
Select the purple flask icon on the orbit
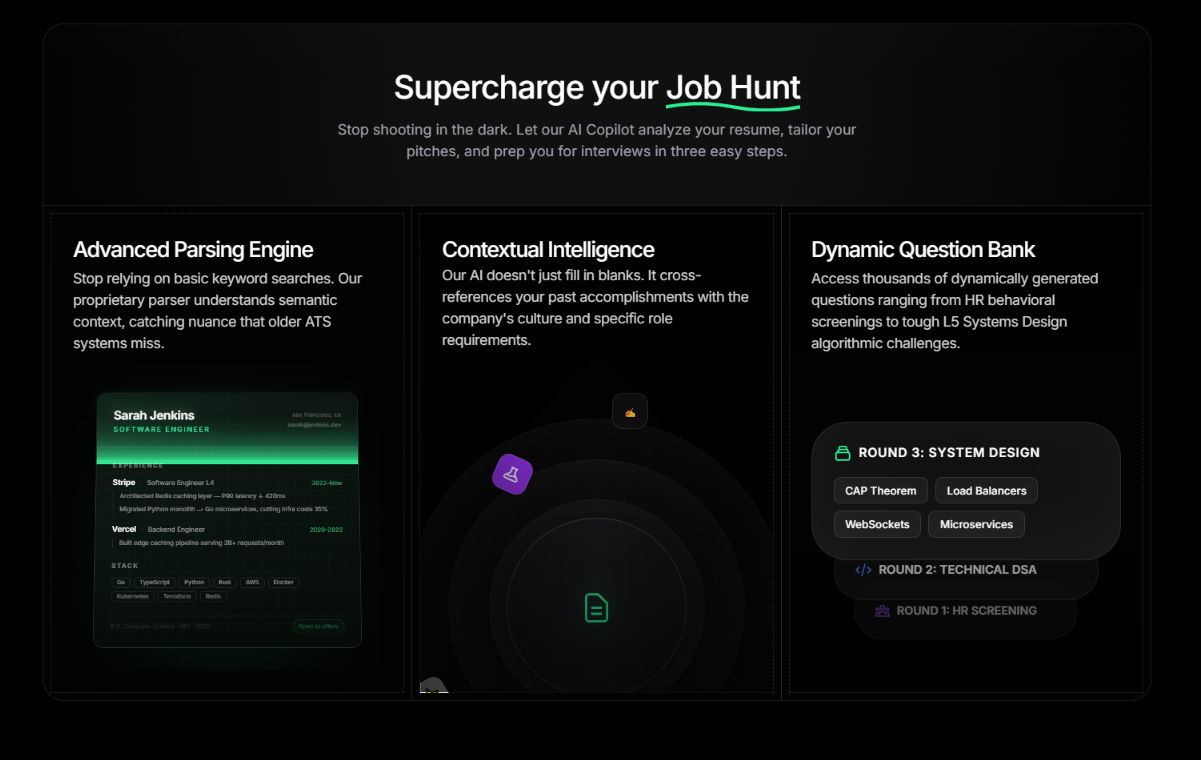(512, 475)
